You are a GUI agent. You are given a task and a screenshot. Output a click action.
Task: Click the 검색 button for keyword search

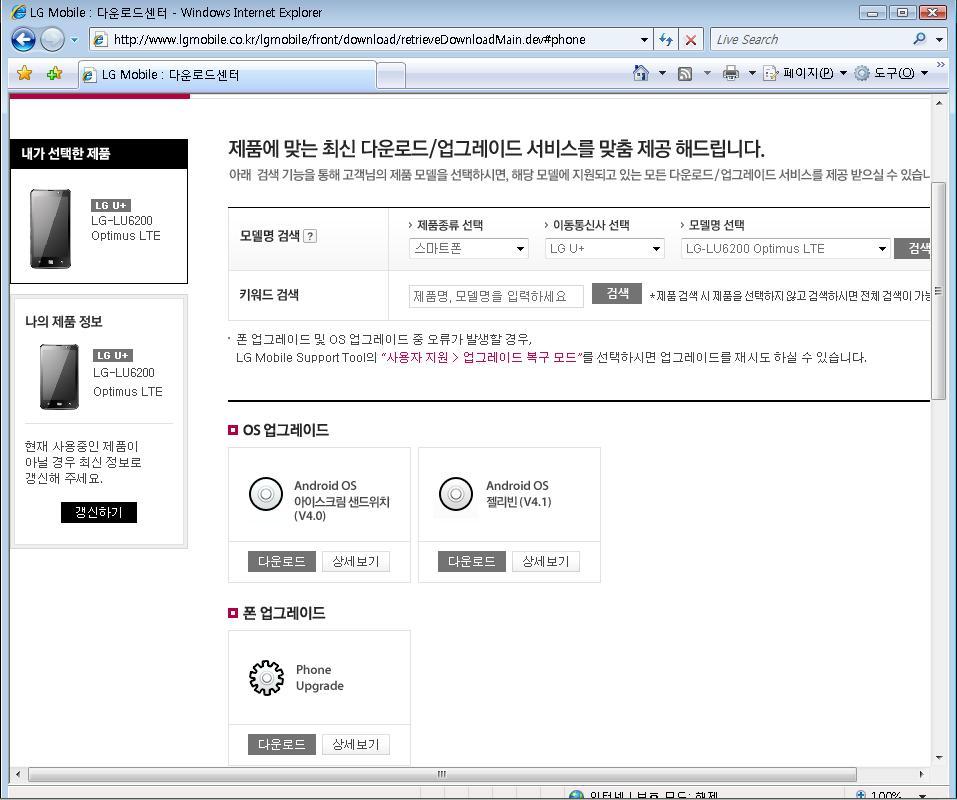pyautogui.click(x=617, y=294)
